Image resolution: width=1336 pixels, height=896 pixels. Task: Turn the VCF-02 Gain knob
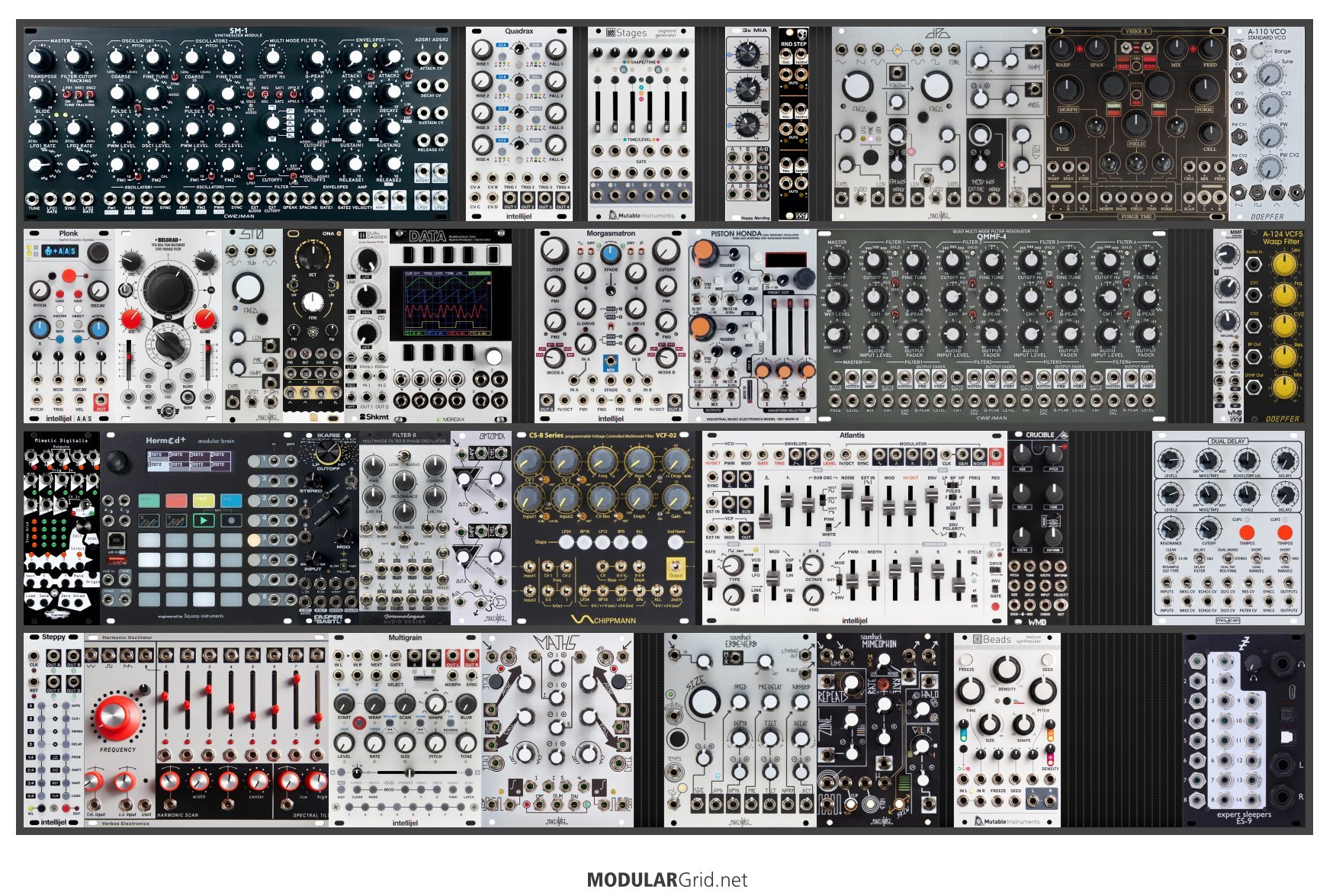676,498
